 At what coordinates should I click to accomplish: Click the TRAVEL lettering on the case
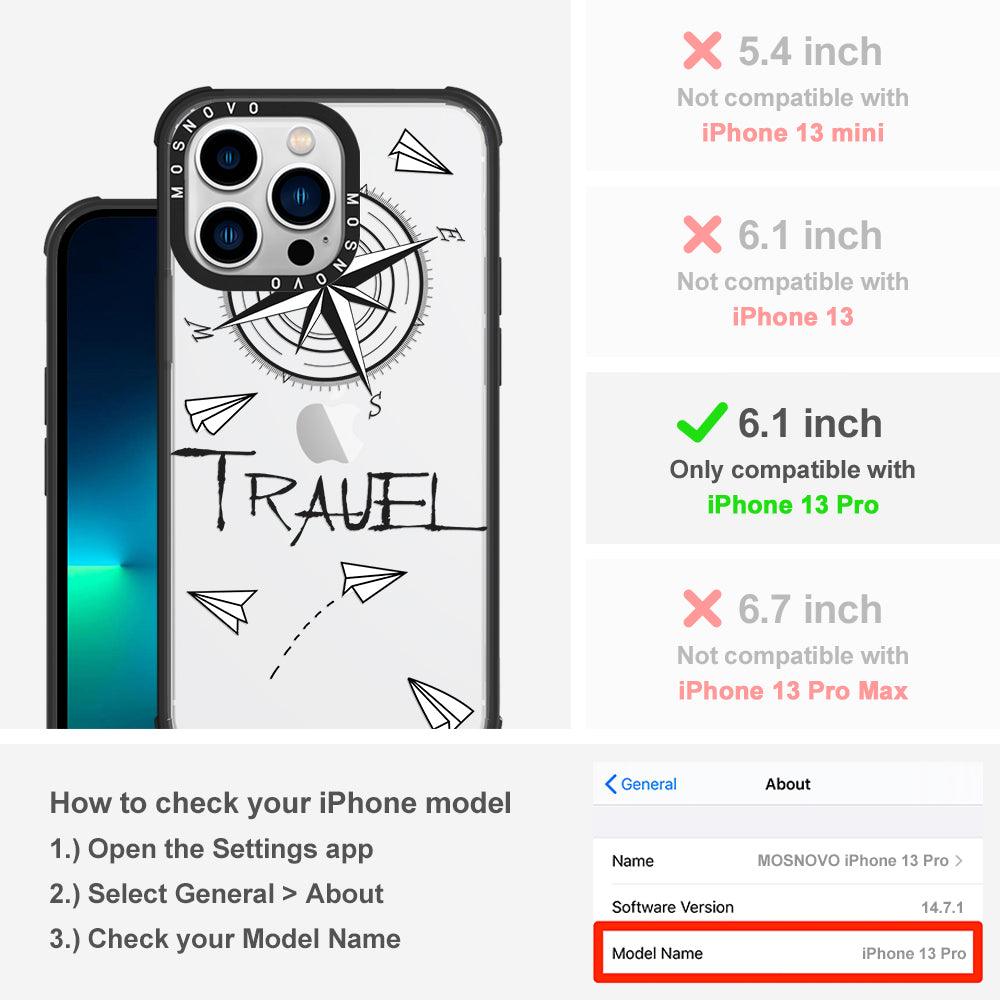tap(327, 494)
